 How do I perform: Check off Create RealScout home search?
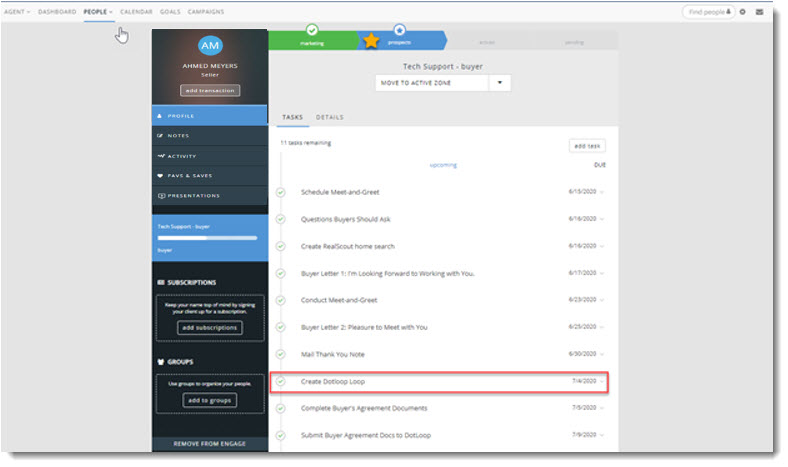[x=281, y=246]
